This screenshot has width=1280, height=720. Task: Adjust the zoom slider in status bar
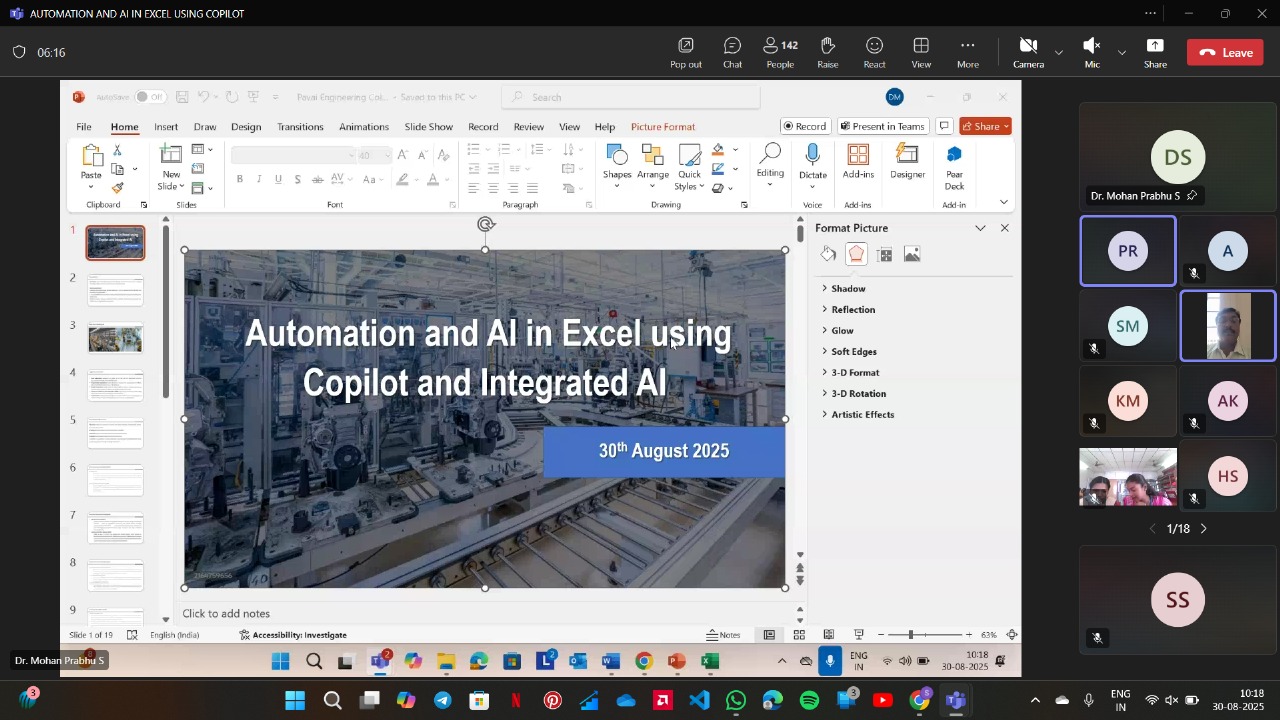(911, 635)
